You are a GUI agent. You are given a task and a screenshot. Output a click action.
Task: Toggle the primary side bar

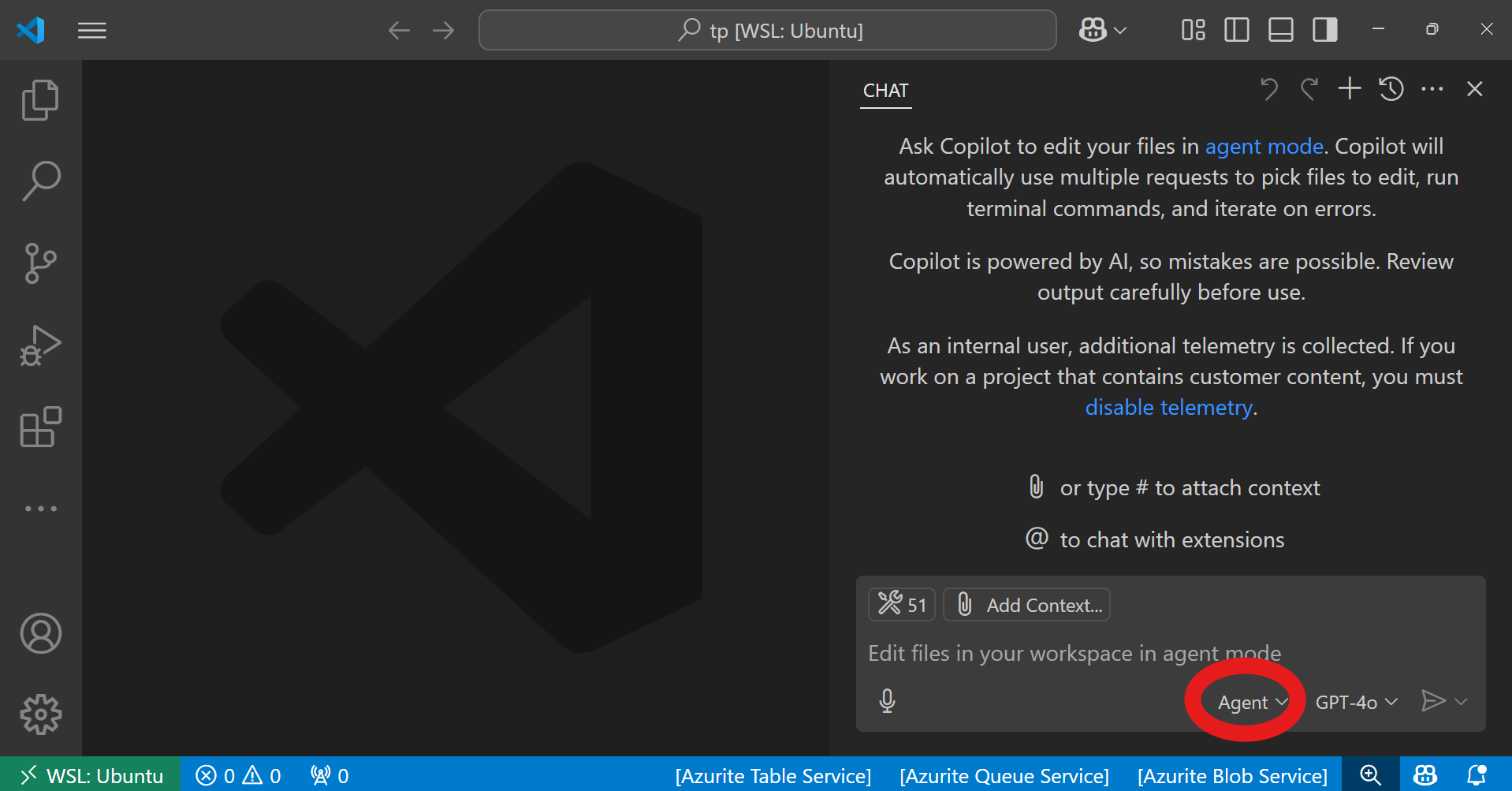point(1236,31)
